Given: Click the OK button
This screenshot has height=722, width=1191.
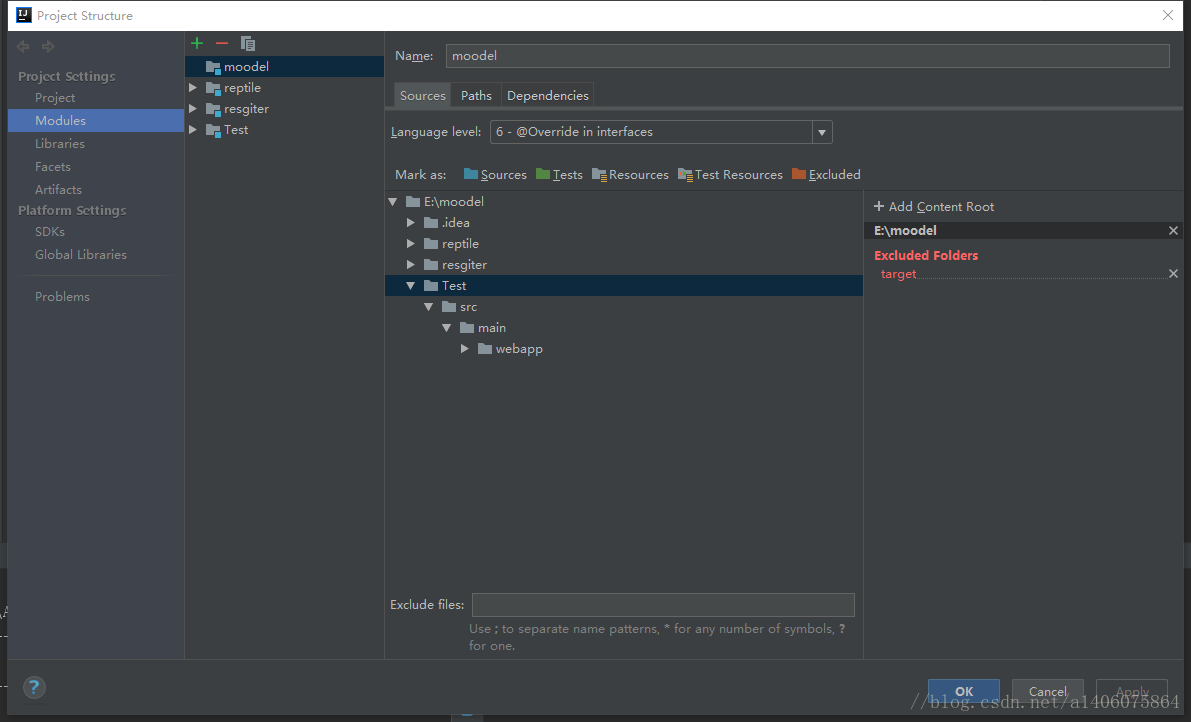Looking at the screenshot, I should click(964, 692).
